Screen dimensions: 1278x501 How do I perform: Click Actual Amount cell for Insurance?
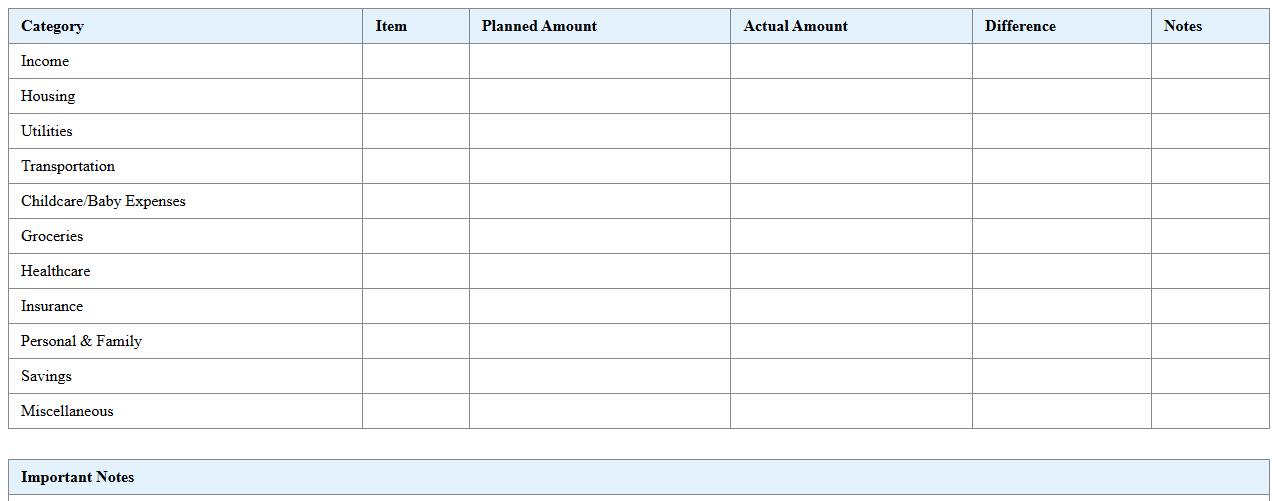[851, 306]
